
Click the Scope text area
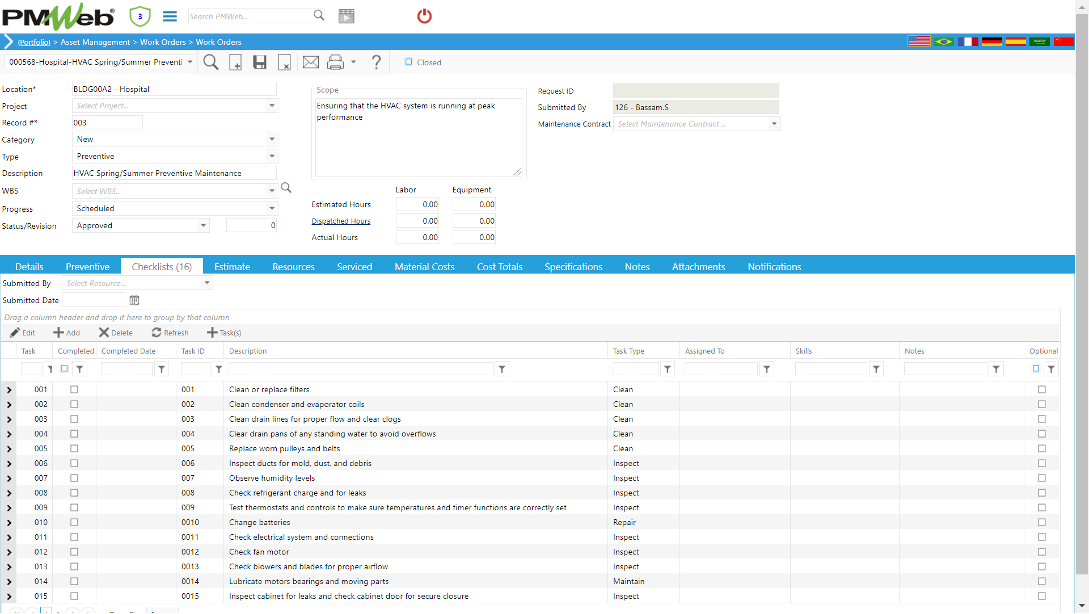(x=419, y=137)
